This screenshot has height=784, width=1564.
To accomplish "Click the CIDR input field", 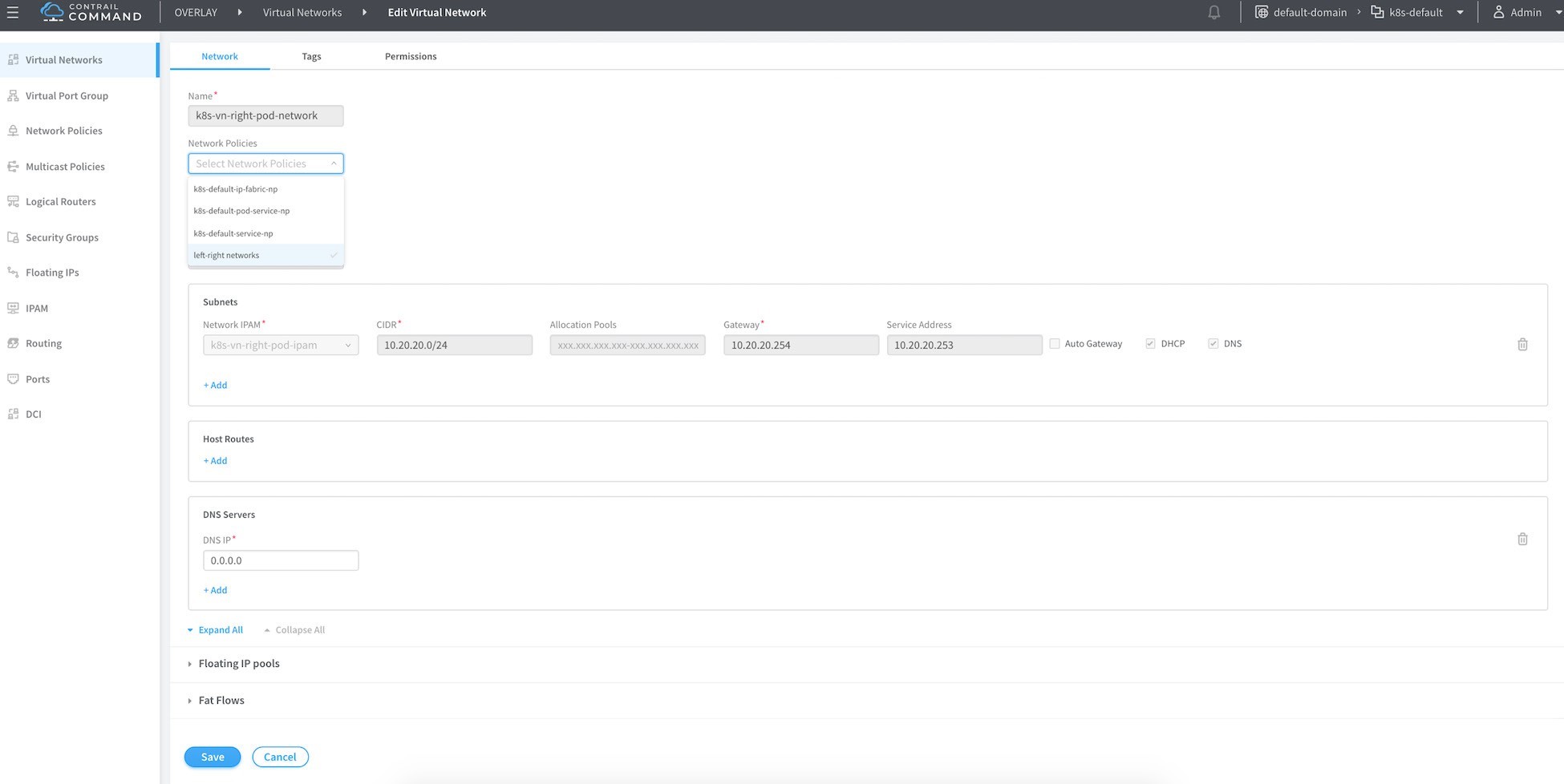I will click(455, 346).
